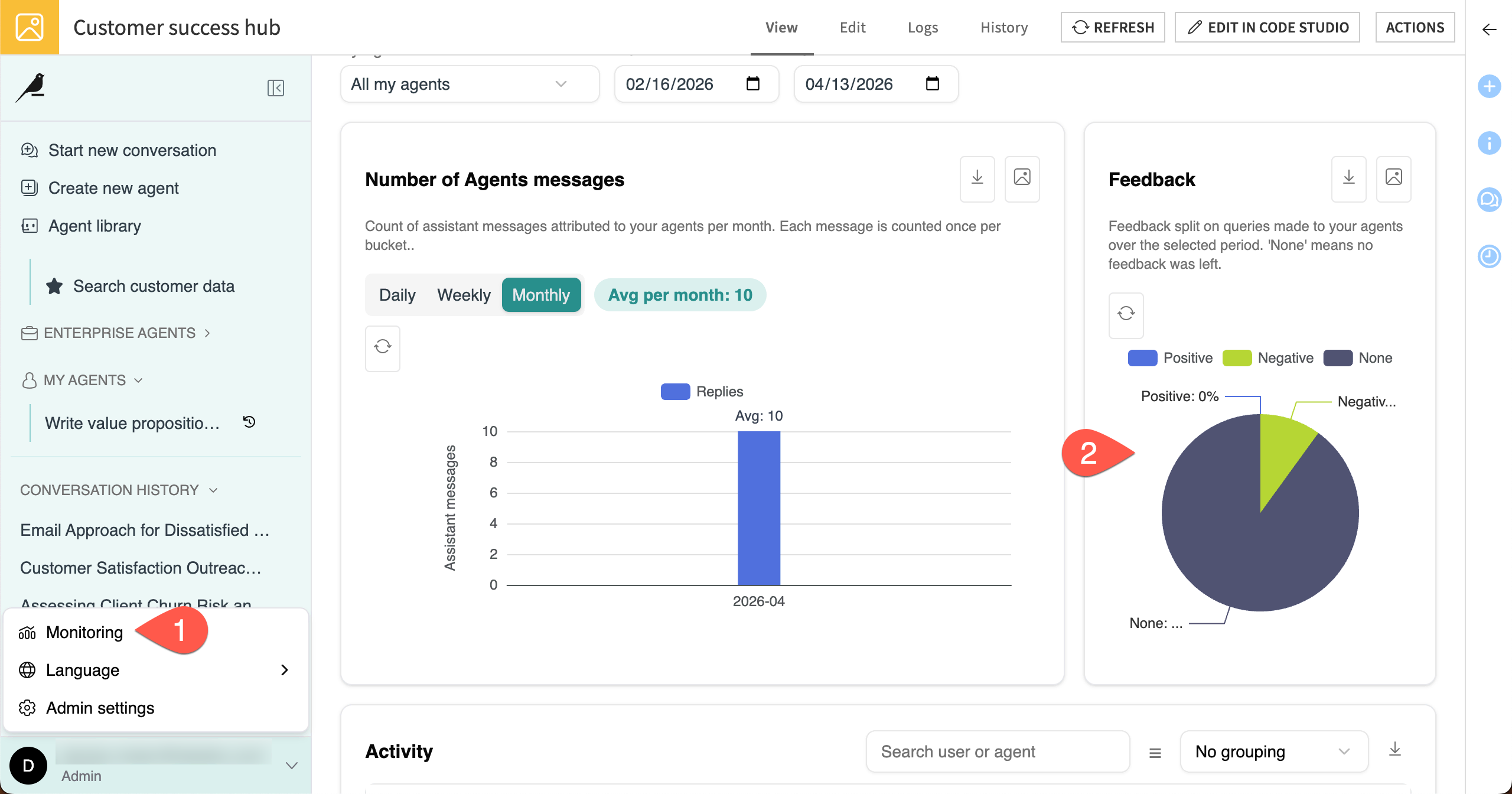Open end date calendar picker icon
1512x794 pixels.
pyautogui.click(x=933, y=84)
